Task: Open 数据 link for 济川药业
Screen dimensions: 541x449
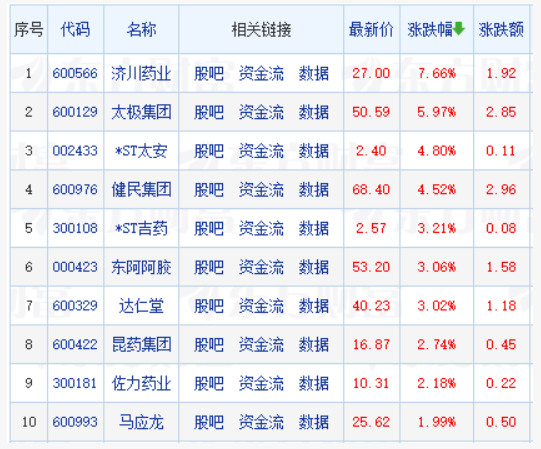Action: click(x=313, y=73)
